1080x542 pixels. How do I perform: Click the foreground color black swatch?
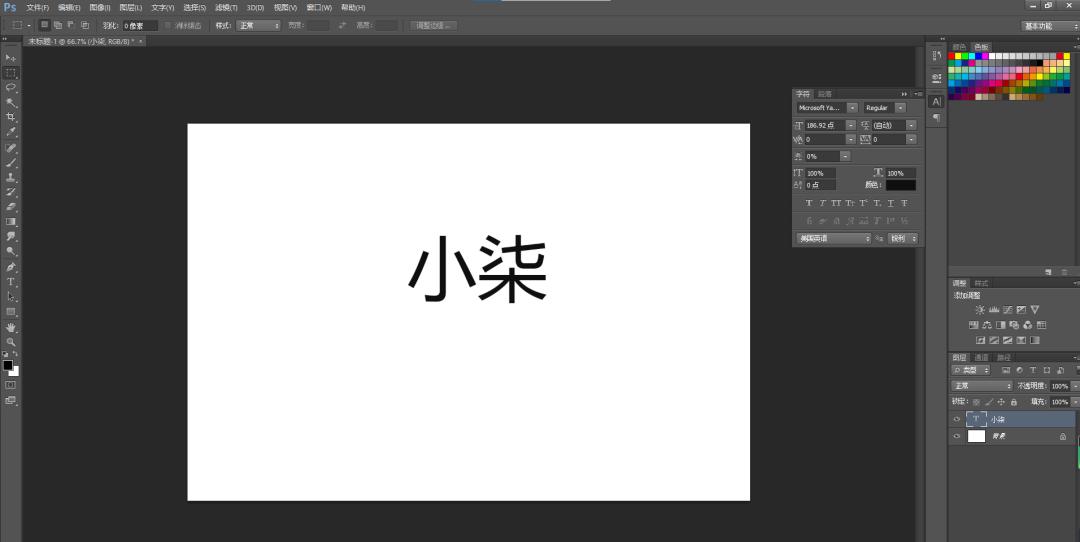(x=8, y=365)
